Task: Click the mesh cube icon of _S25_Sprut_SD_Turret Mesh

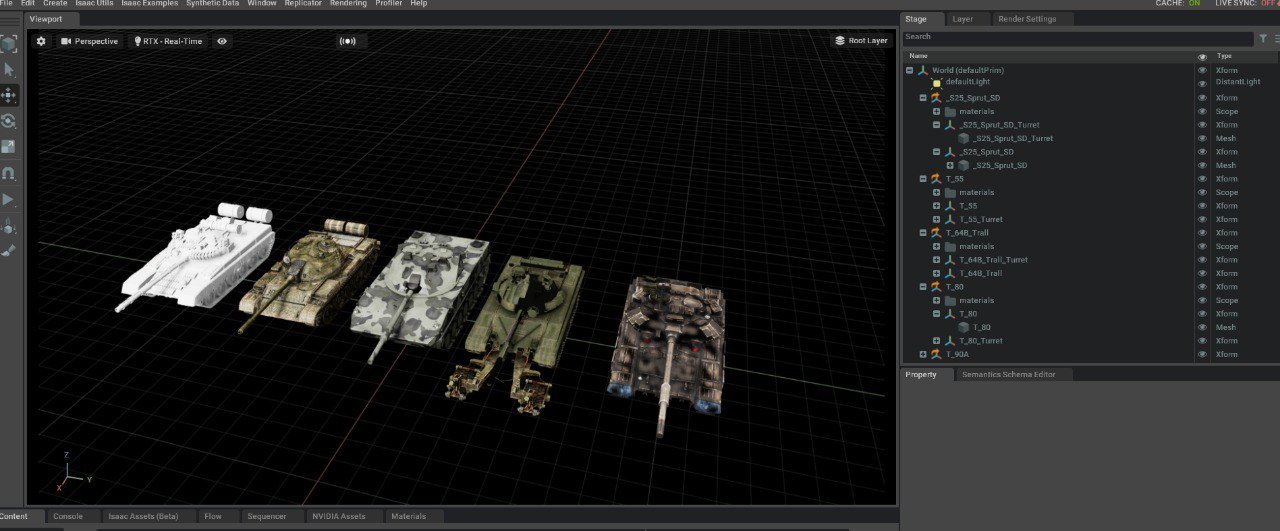Action: point(964,138)
